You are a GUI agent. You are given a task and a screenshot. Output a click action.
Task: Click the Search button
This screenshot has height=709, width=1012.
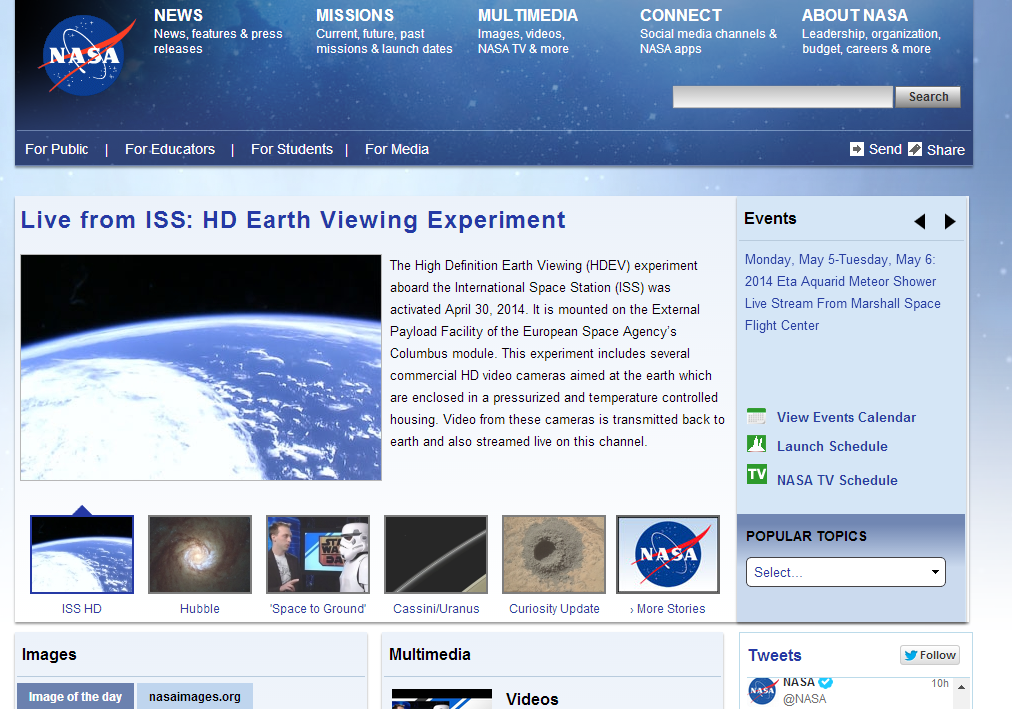(928, 97)
